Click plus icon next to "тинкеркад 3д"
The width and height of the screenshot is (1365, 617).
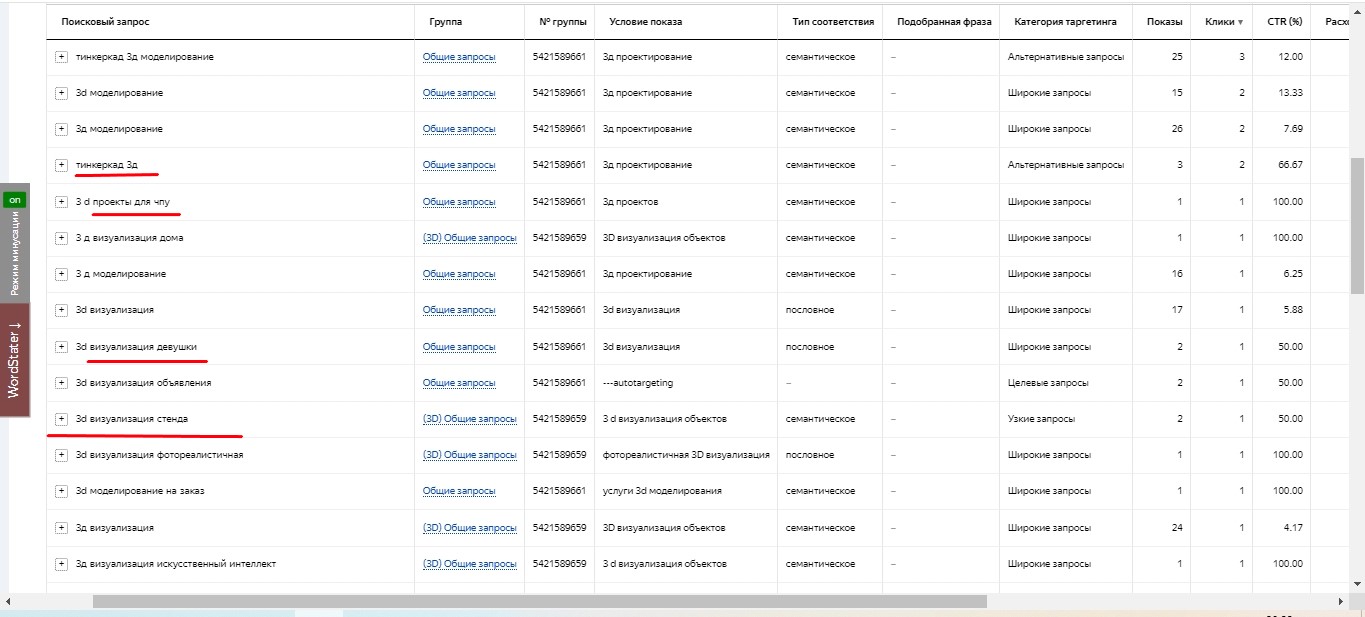61,165
